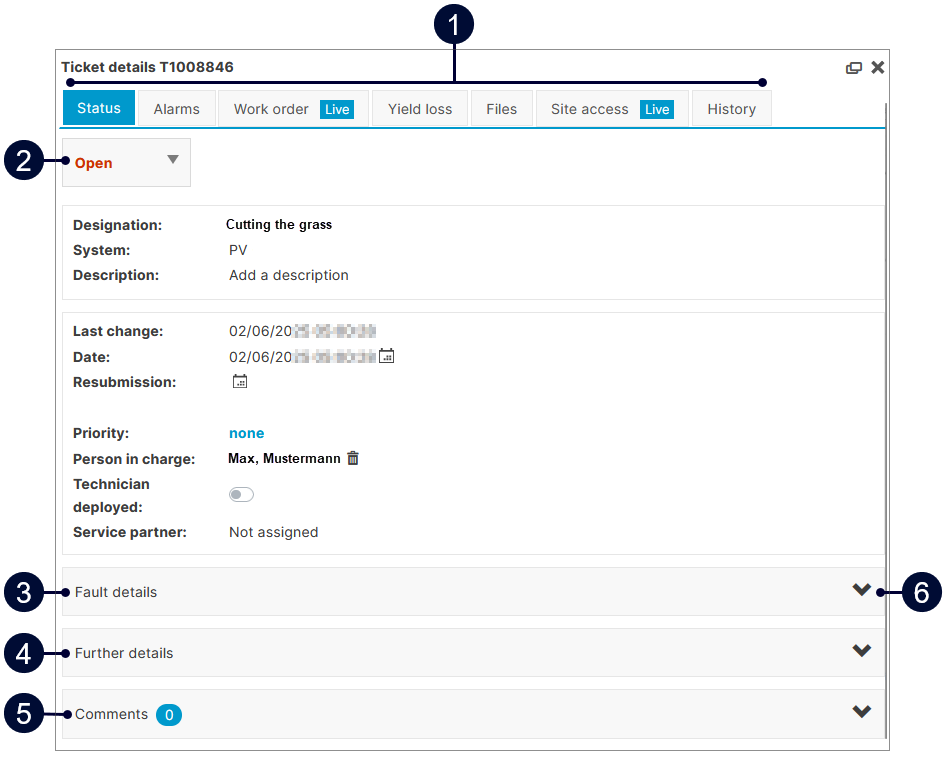The height and width of the screenshot is (776, 944).
Task: Click the calendar icon next to Date
Action: (x=387, y=356)
